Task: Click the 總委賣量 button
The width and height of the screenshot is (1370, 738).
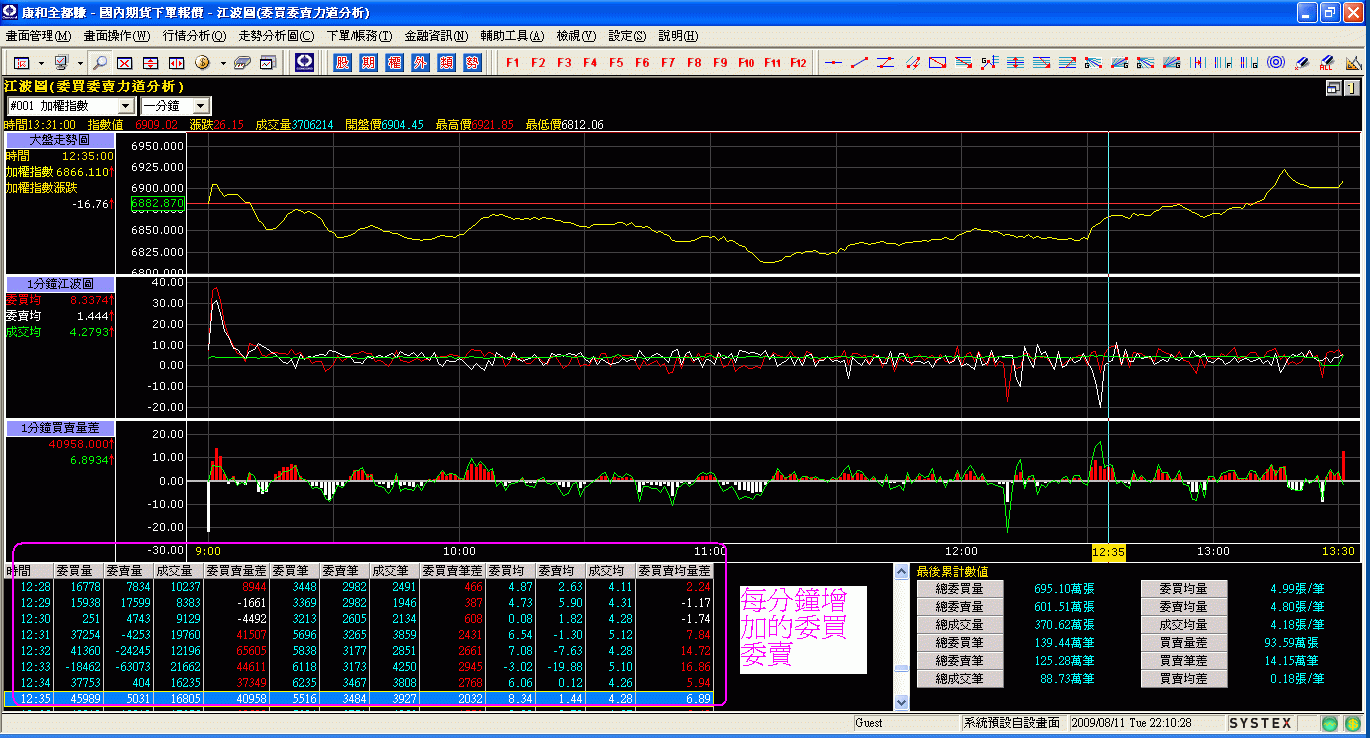Action: click(959, 607)
